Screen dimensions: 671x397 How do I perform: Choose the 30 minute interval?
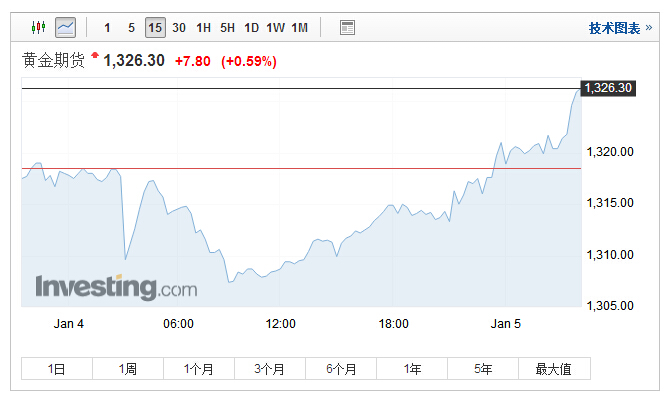point(179,28)
